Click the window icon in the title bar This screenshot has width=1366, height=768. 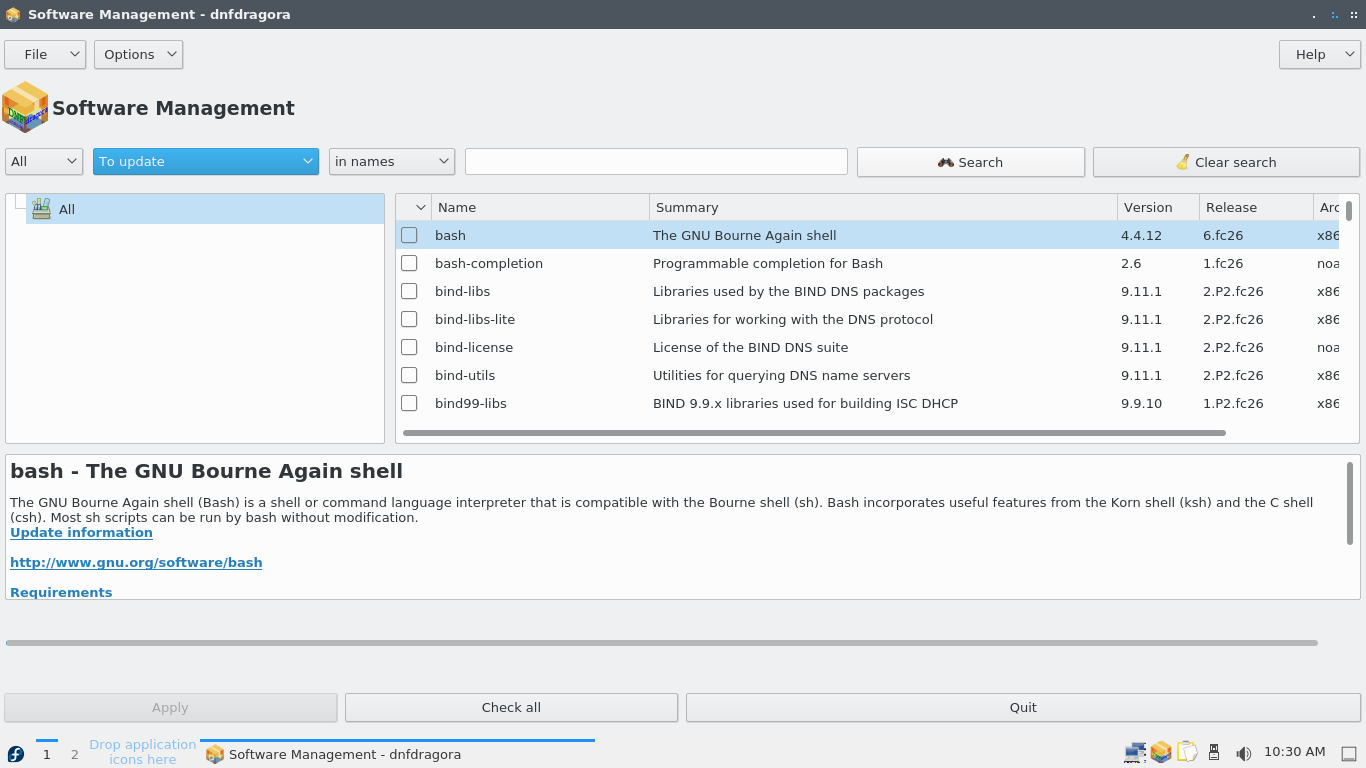click(13, 14)
